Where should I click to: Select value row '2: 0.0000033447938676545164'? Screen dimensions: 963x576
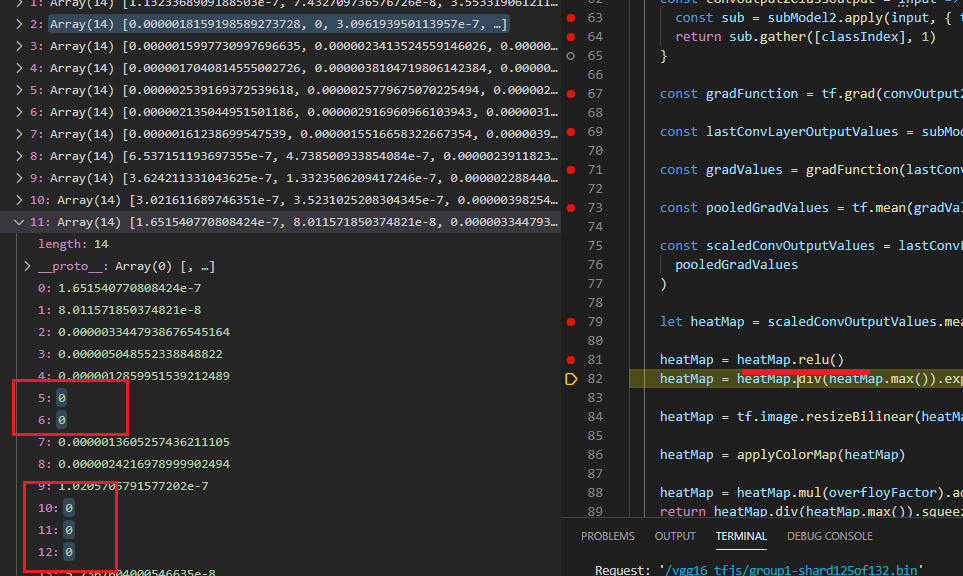tap(134, 332)
